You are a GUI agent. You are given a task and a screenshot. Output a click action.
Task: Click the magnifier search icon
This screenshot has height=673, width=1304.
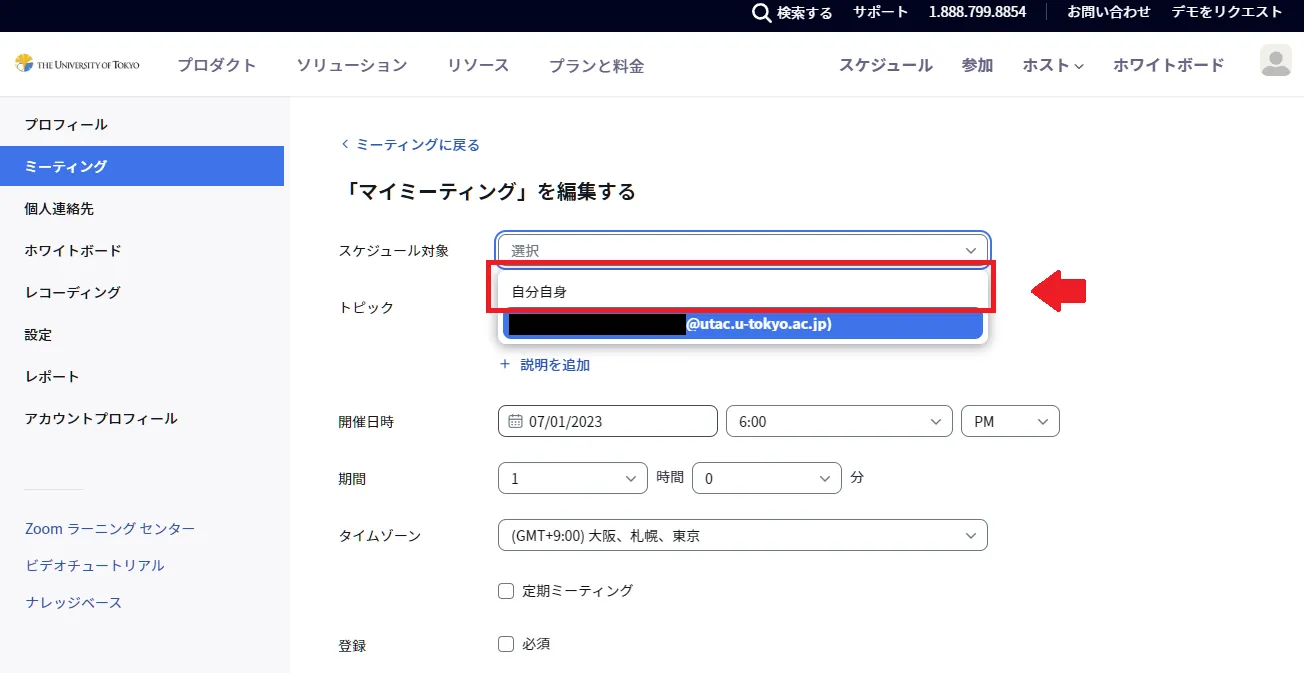(x=761, y=13)
